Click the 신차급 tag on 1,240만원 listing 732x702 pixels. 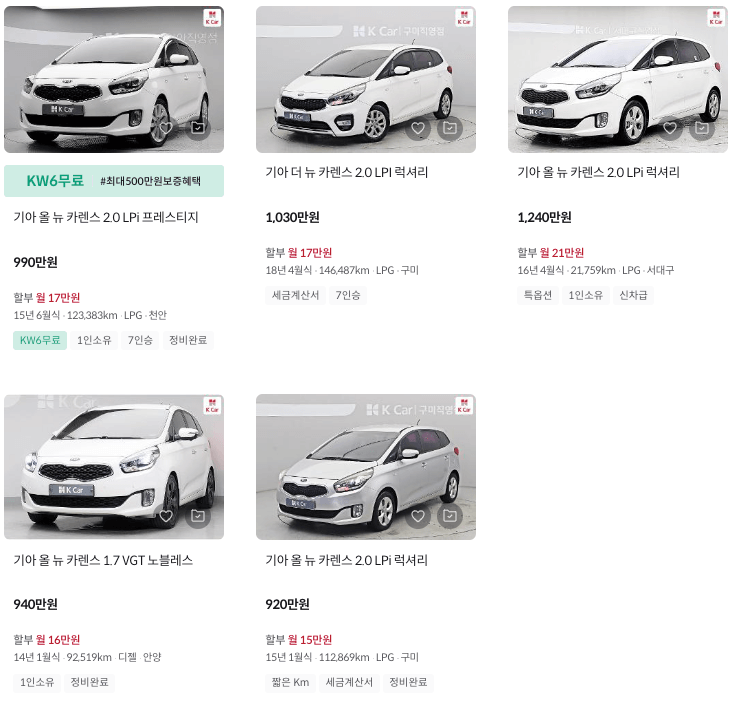(633, 295)
